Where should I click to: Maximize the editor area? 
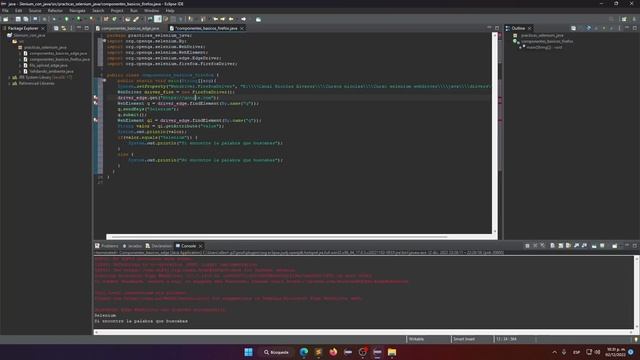(x=497, y=28)
